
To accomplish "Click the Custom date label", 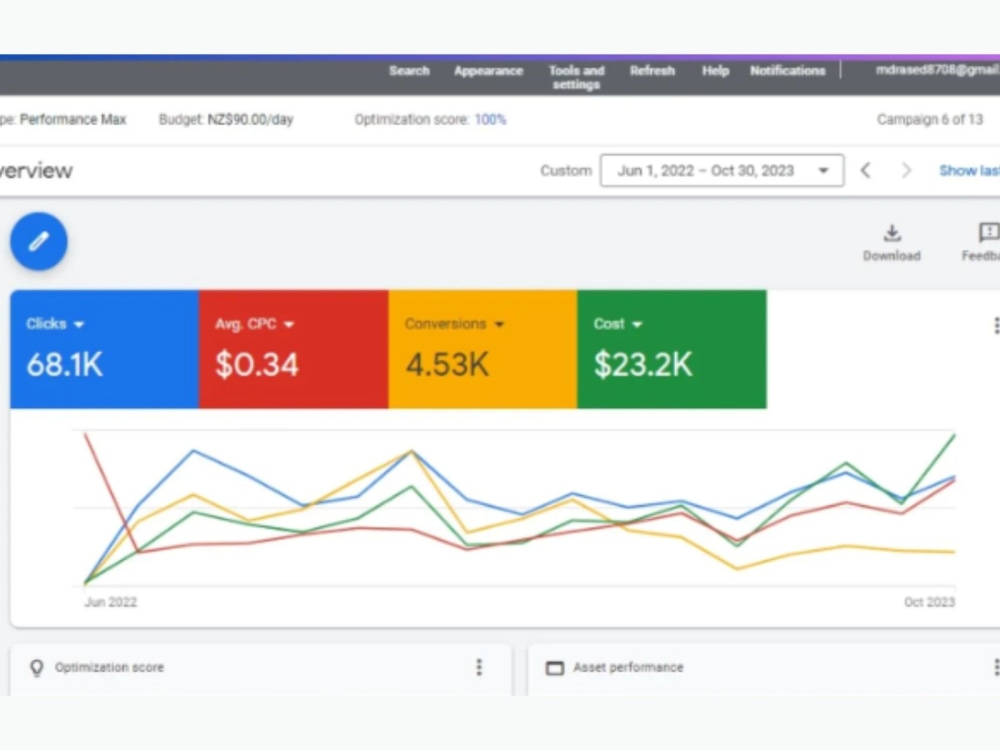I will [x=566, y=171].
